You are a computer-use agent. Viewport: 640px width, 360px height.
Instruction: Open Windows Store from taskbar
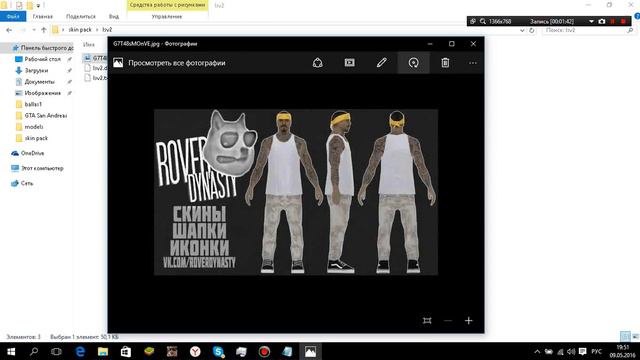(x=126, y=351)
